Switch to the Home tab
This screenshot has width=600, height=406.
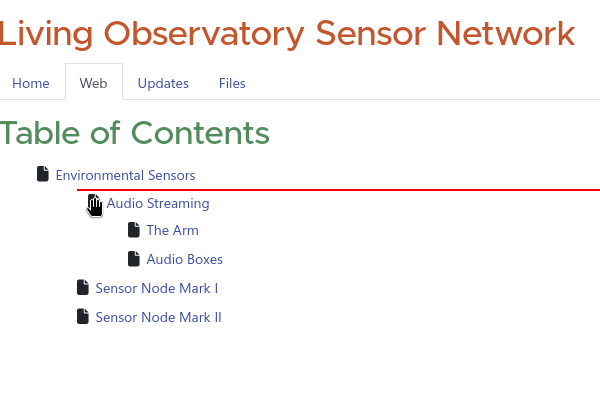[x=31, y=83]
